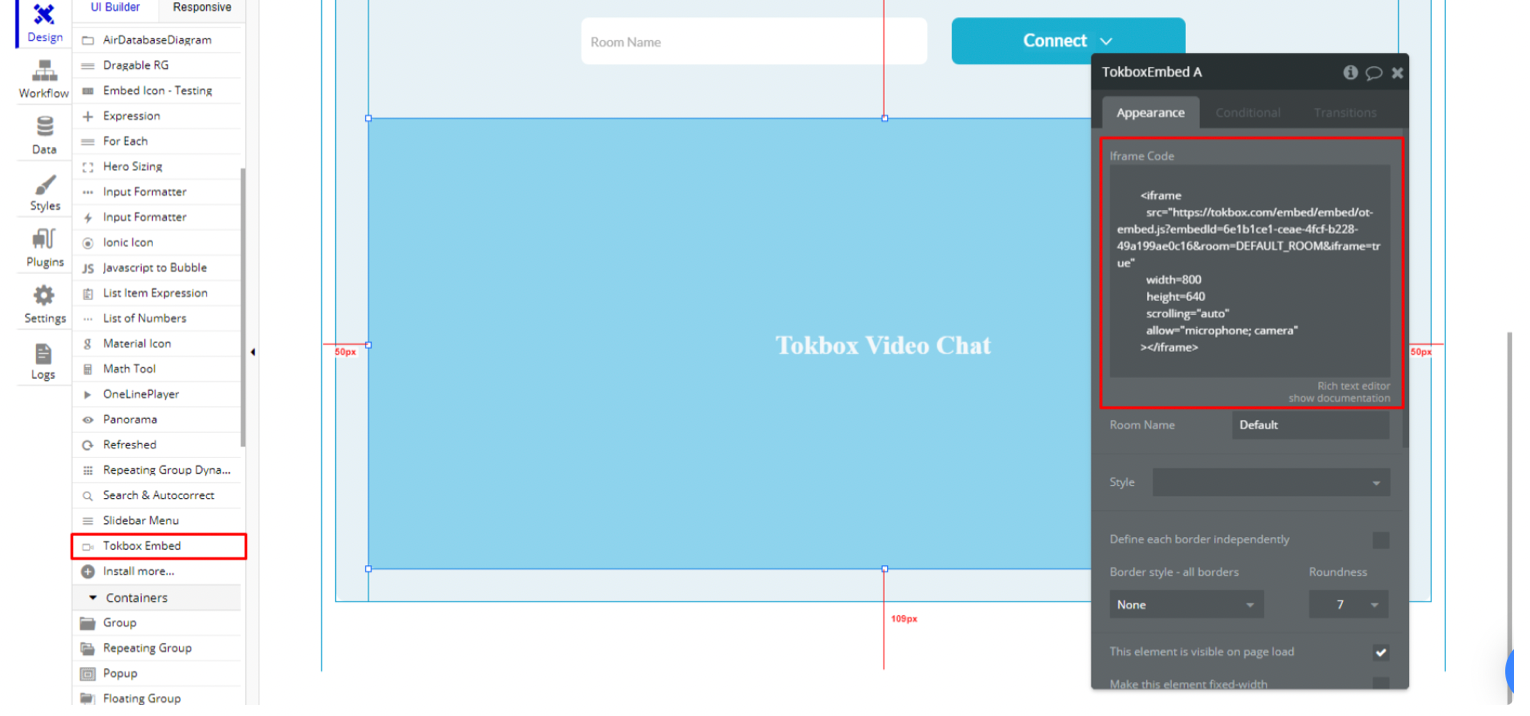This screenshot has width=1530, height=716.
Task: Open the Workflow section icon
Action: [x=44, y=70]
